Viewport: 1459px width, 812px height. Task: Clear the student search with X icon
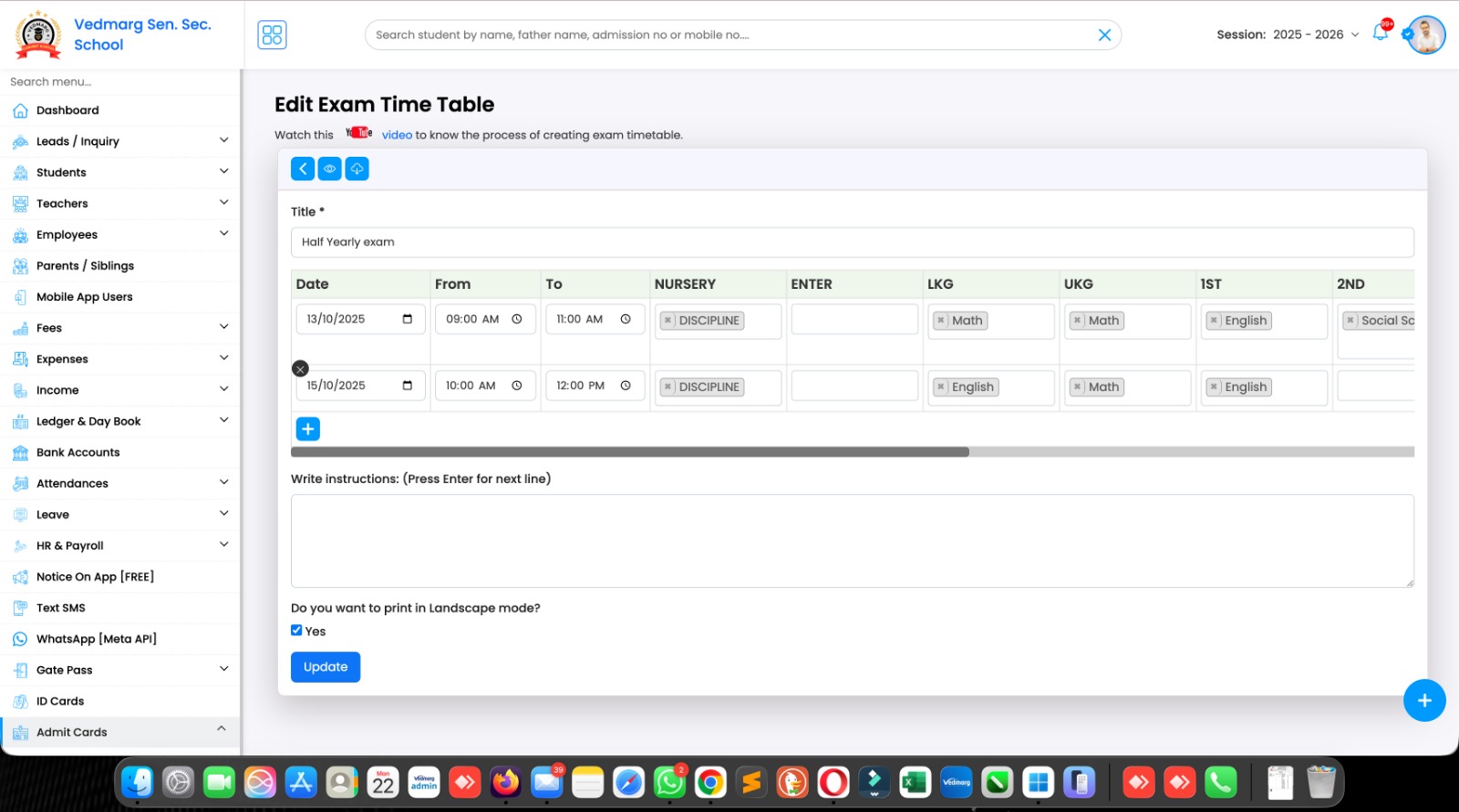1104,35
